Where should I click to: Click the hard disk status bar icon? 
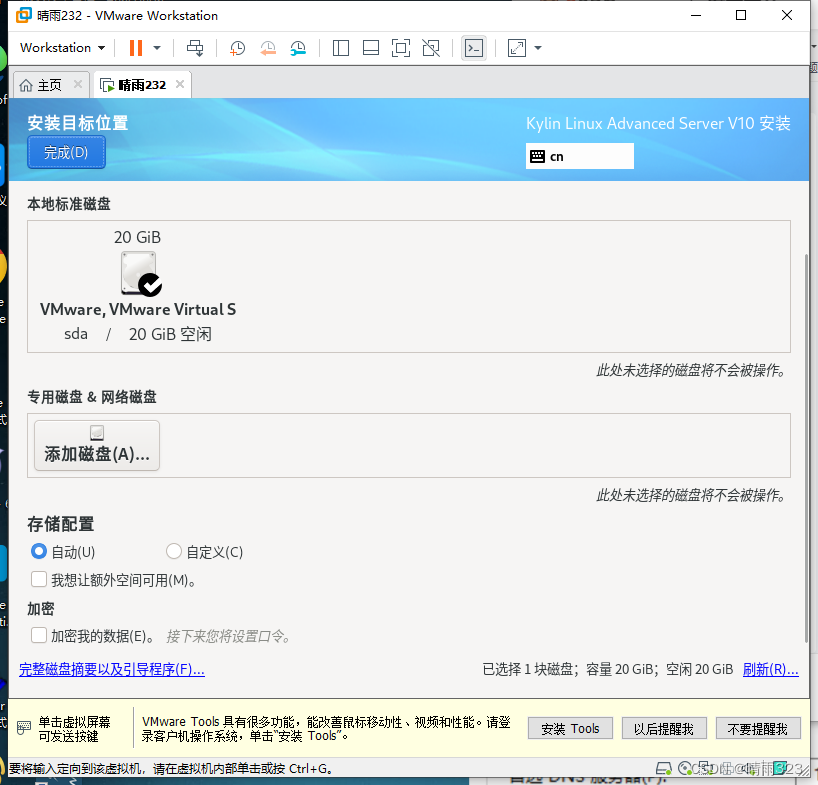point(664,768)
